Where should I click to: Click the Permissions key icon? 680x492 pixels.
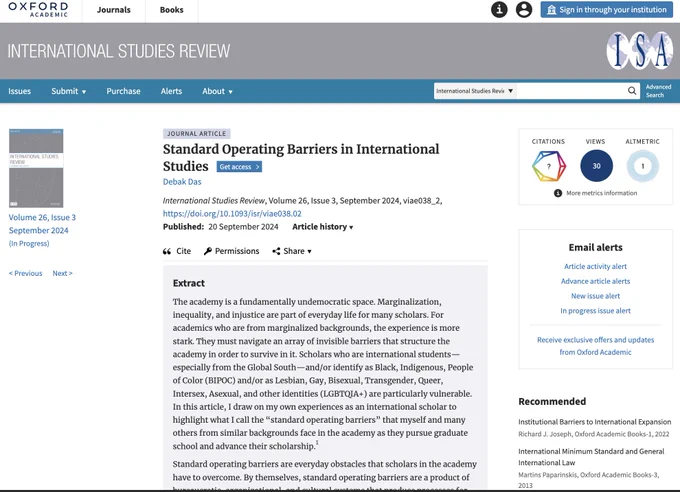[x=208, y=251]
